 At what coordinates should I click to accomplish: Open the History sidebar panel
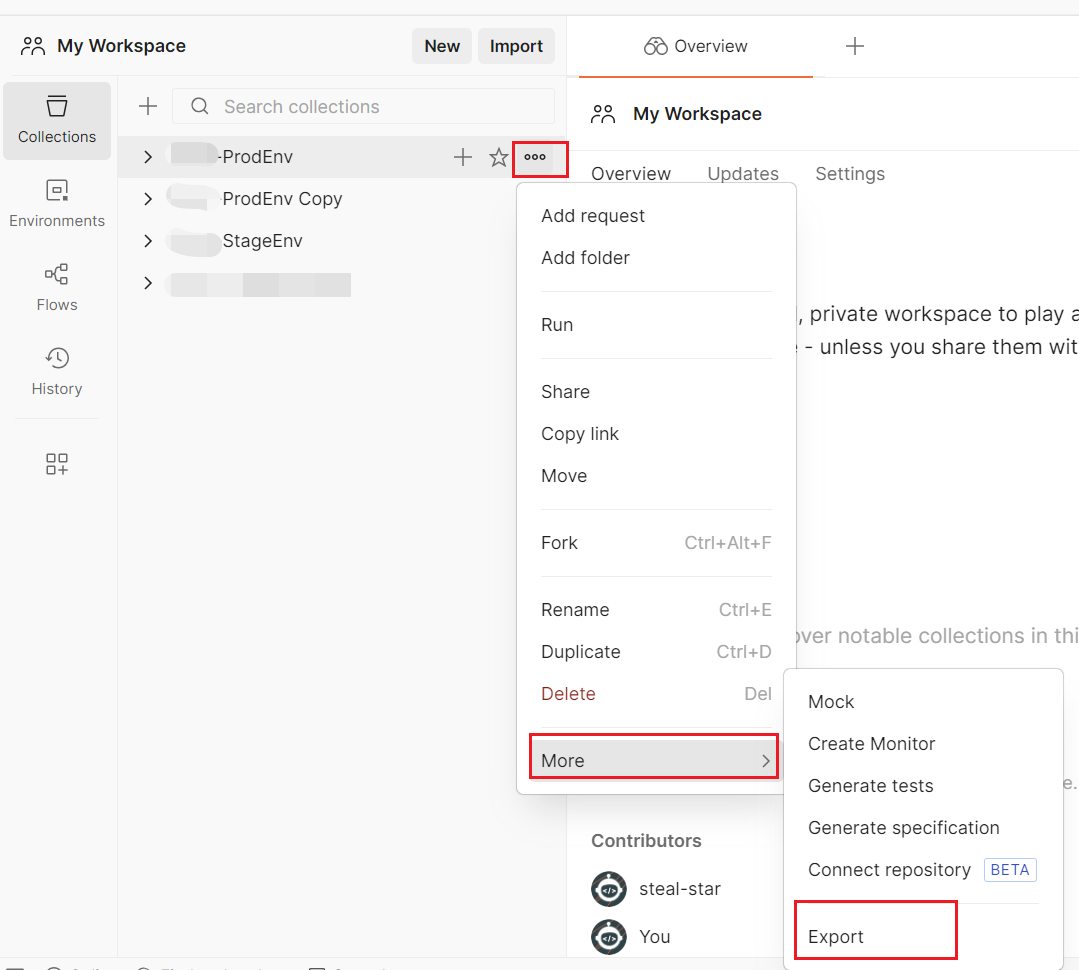pyautogui.click(x=57, y=372)
